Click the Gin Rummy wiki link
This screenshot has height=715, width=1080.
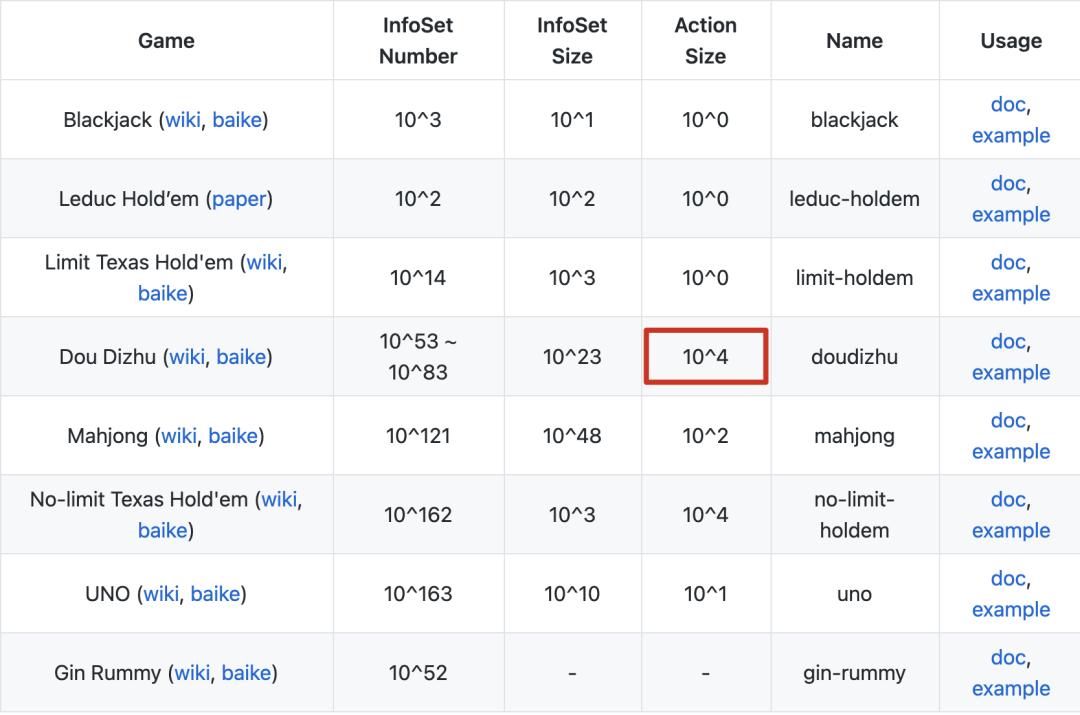click(x=192, y=673)
